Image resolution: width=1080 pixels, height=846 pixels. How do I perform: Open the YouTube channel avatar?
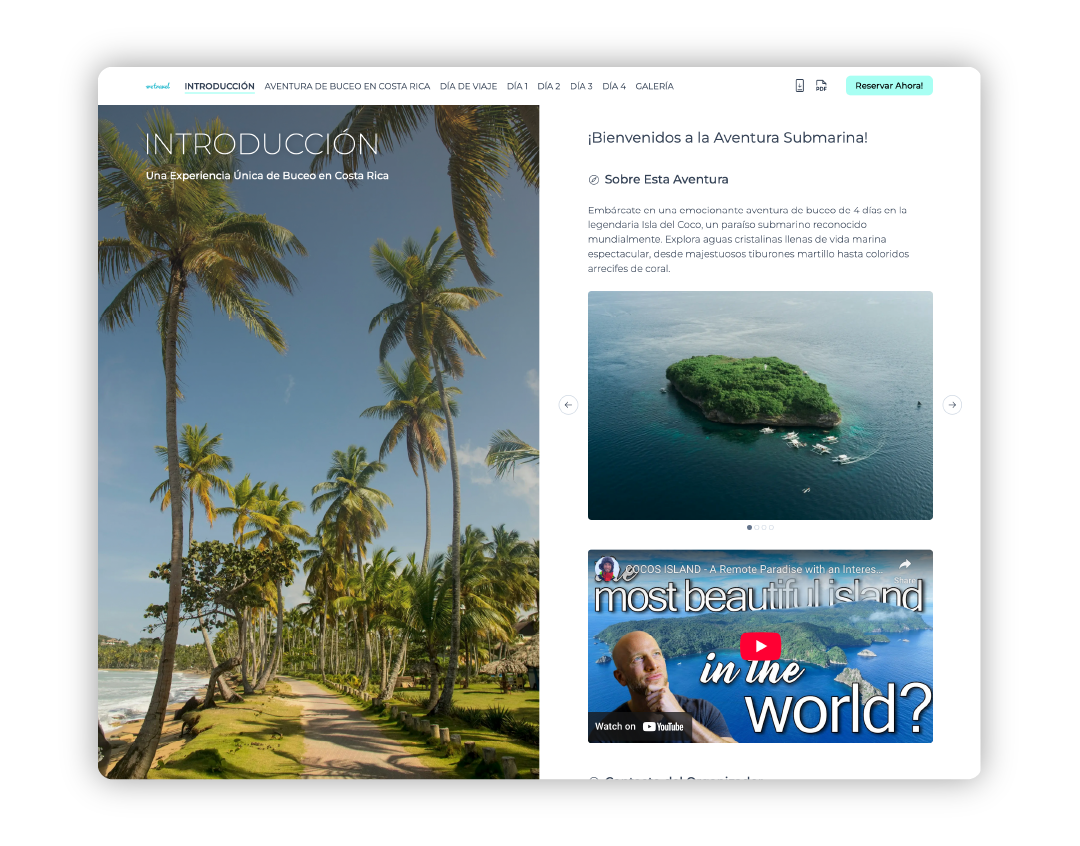(x=607, y=568)
